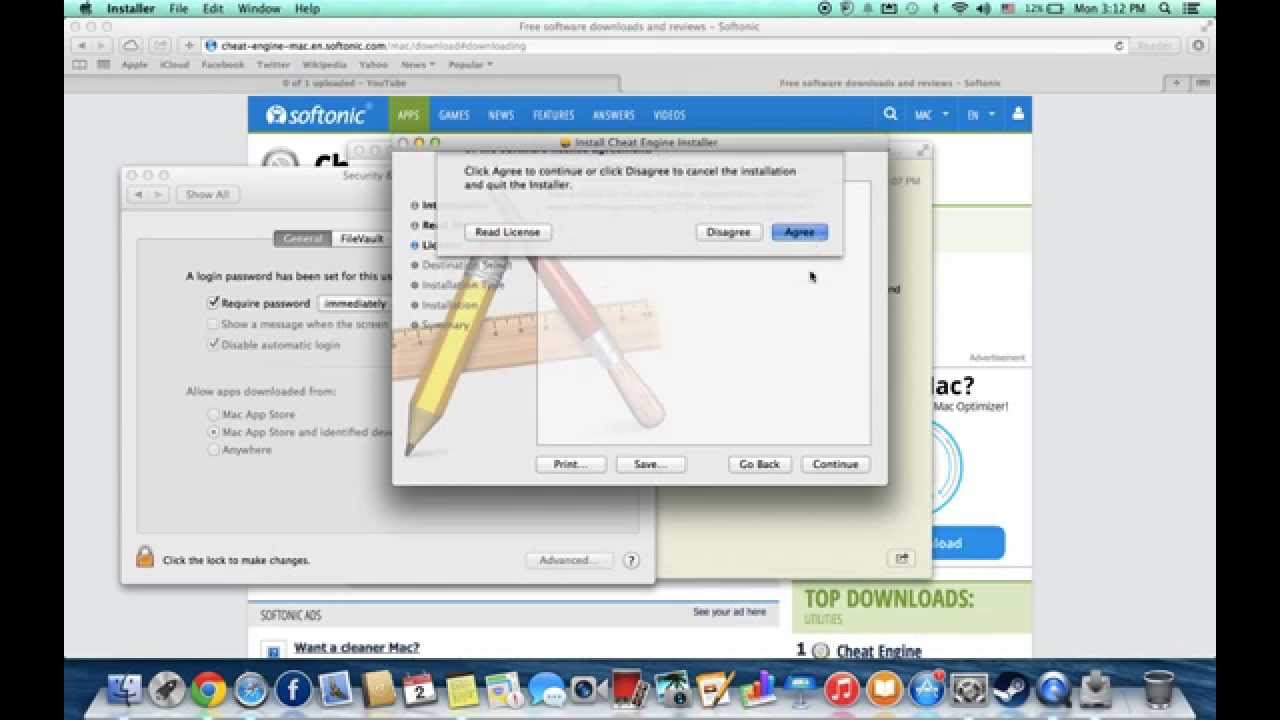Open Numbers chart icon in dock
1280x720 pixels.
pyautogui.click(x=758, y=689)
